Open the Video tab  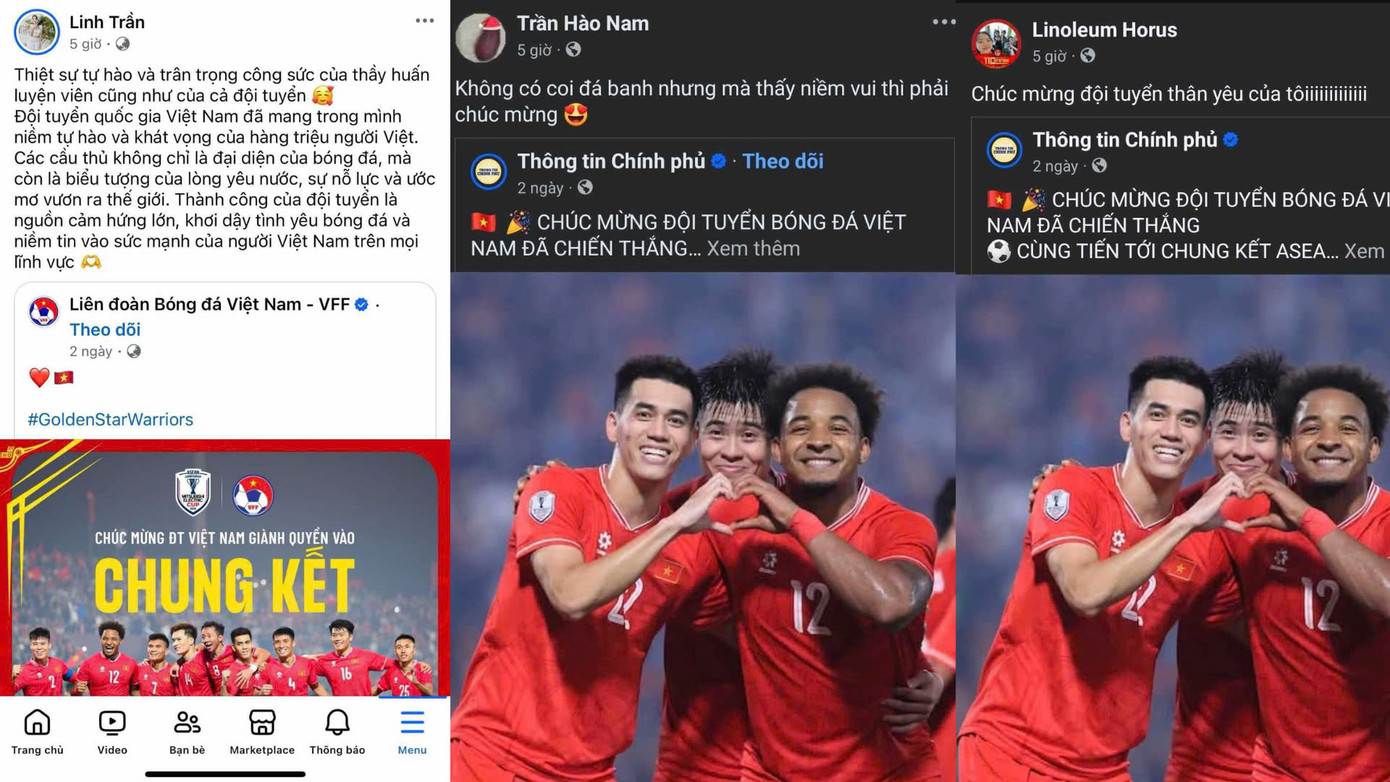click(x=112, y=732)
